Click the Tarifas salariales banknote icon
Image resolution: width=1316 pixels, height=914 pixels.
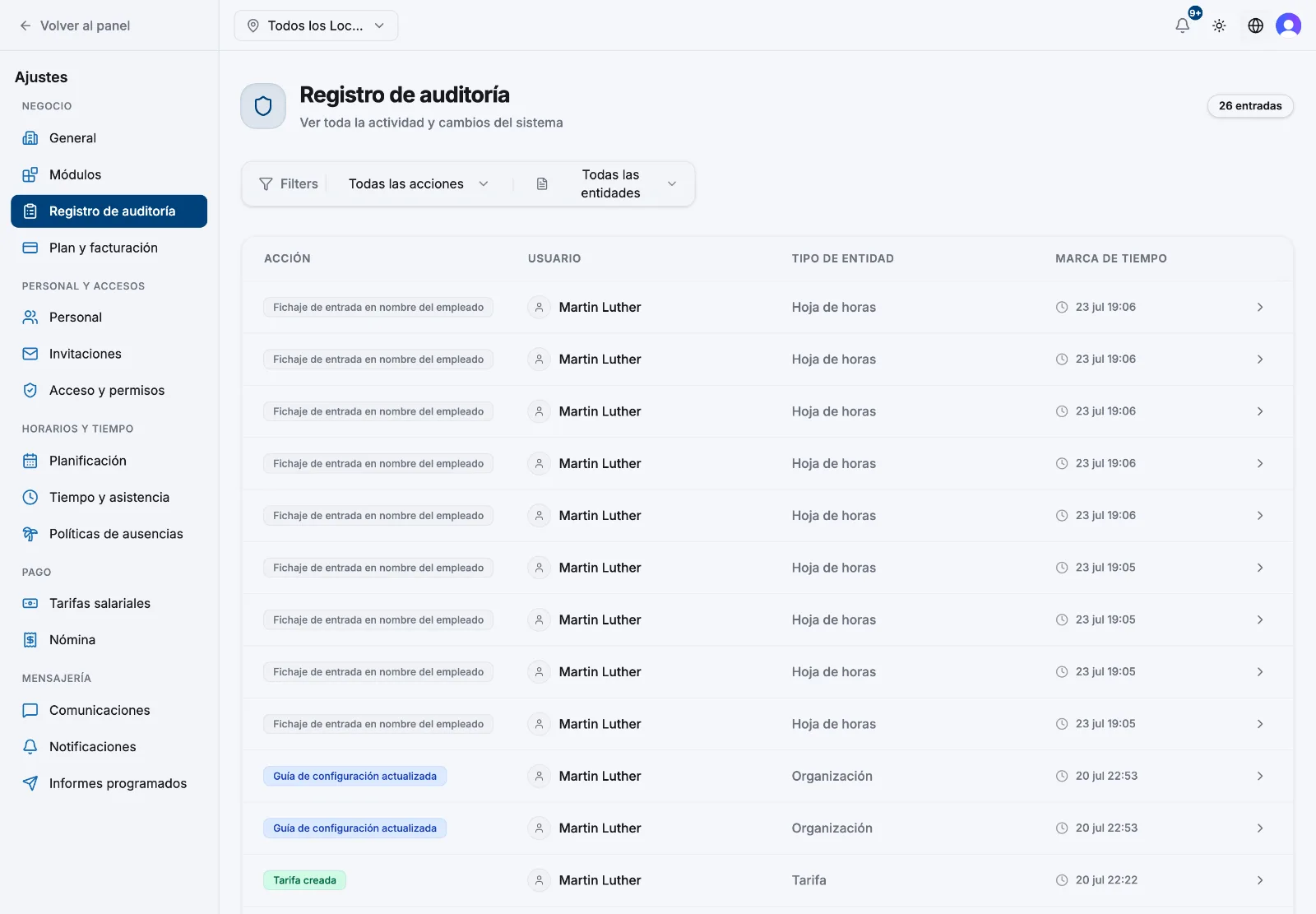pyautogui.click(x=30, y=603)
